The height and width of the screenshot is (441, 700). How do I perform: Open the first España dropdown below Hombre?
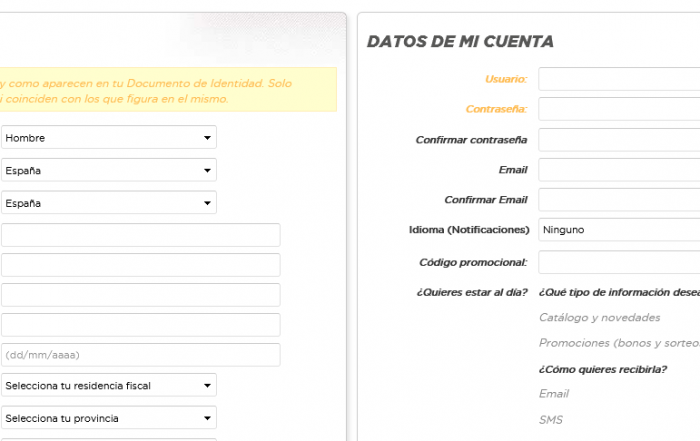108,170
